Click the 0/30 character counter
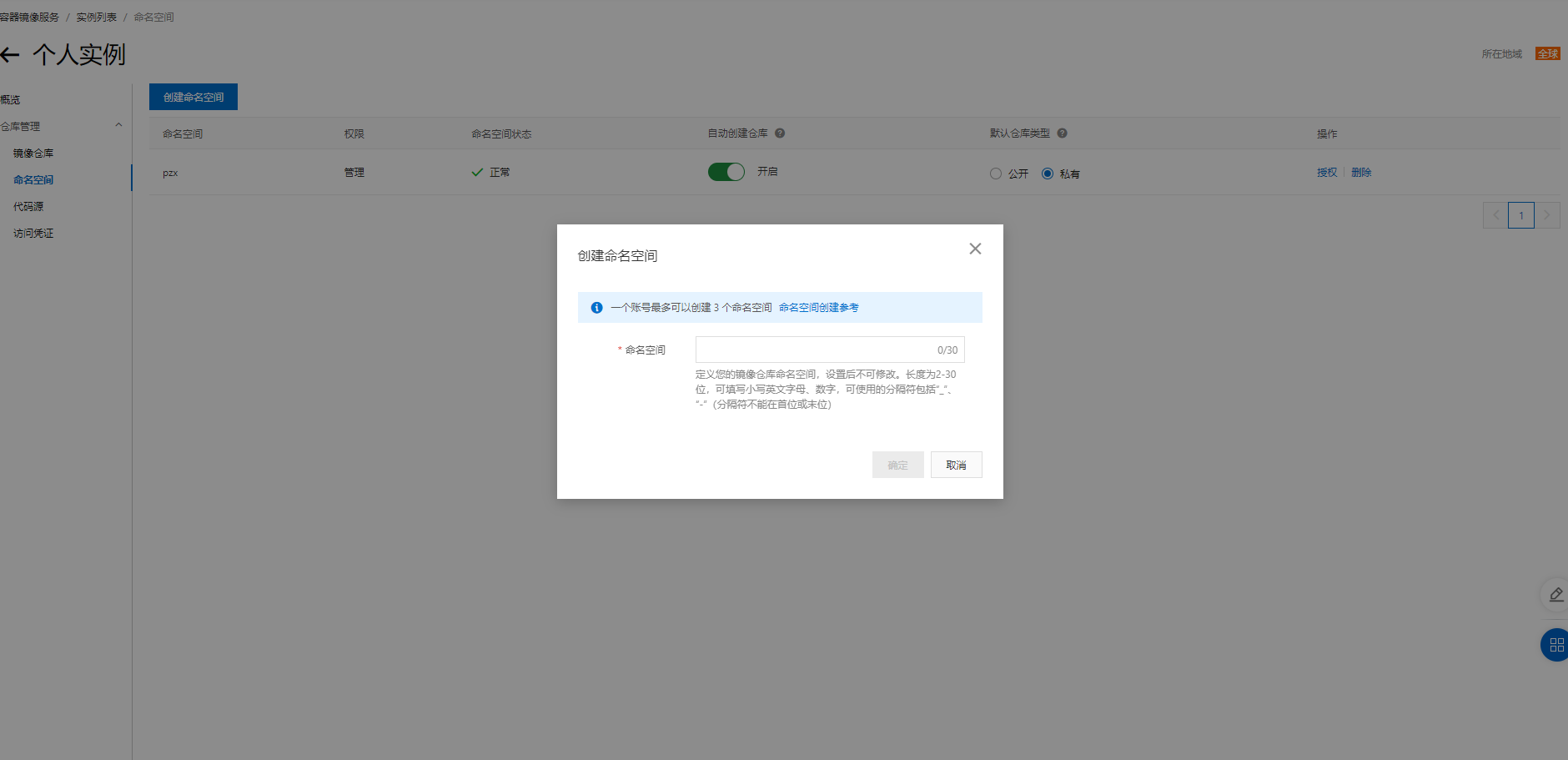 click(947, 350)
